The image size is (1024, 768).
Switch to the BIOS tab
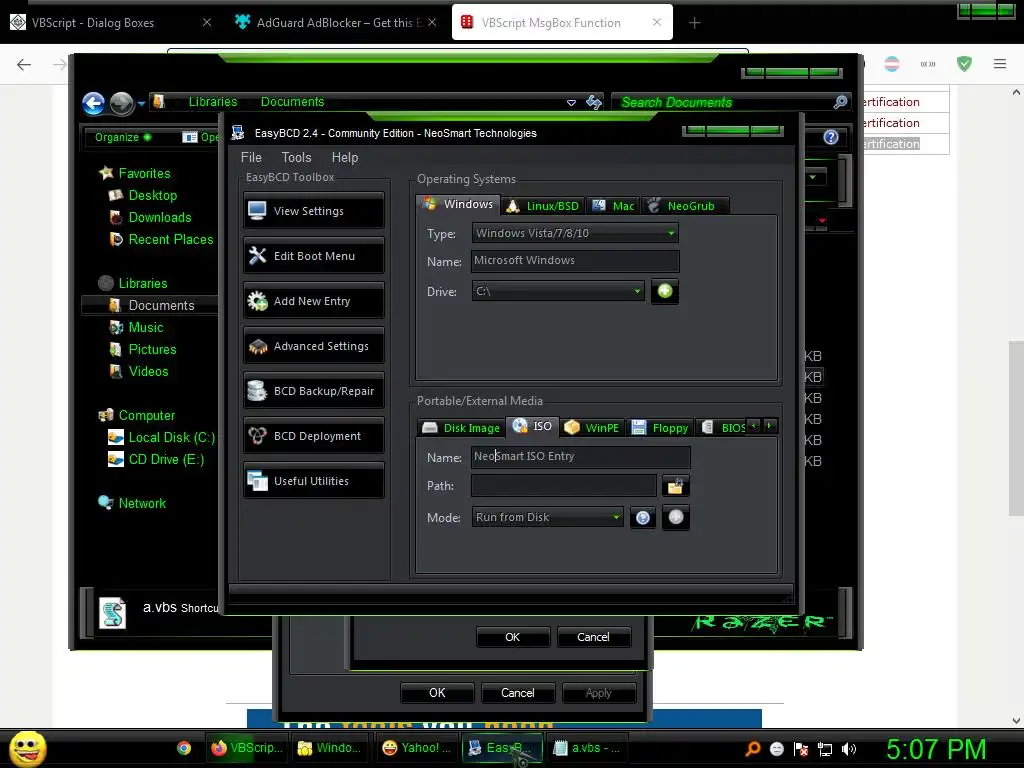click(x=723, y=428)
